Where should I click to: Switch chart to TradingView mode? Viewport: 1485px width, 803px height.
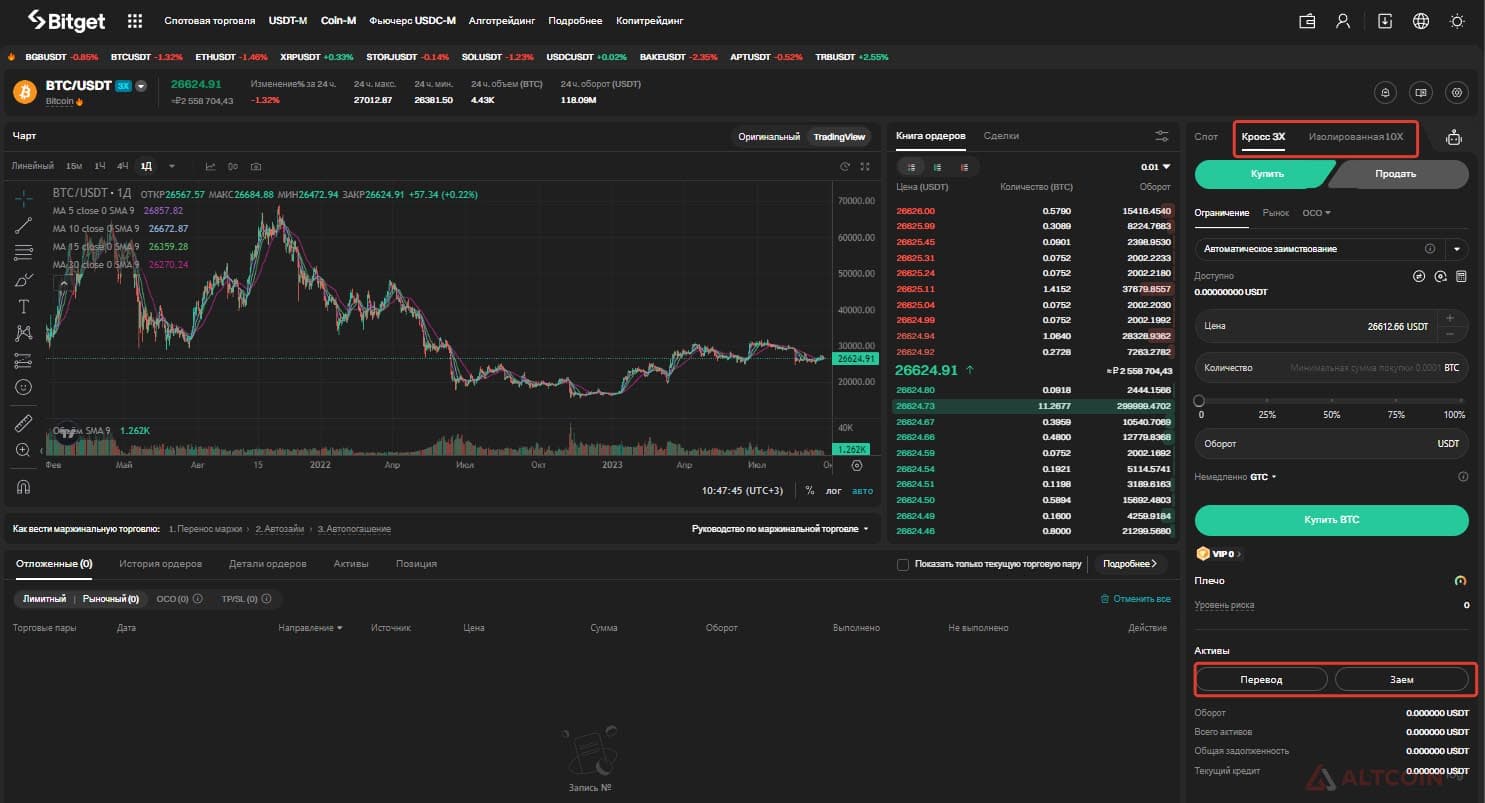pos(840,137)
